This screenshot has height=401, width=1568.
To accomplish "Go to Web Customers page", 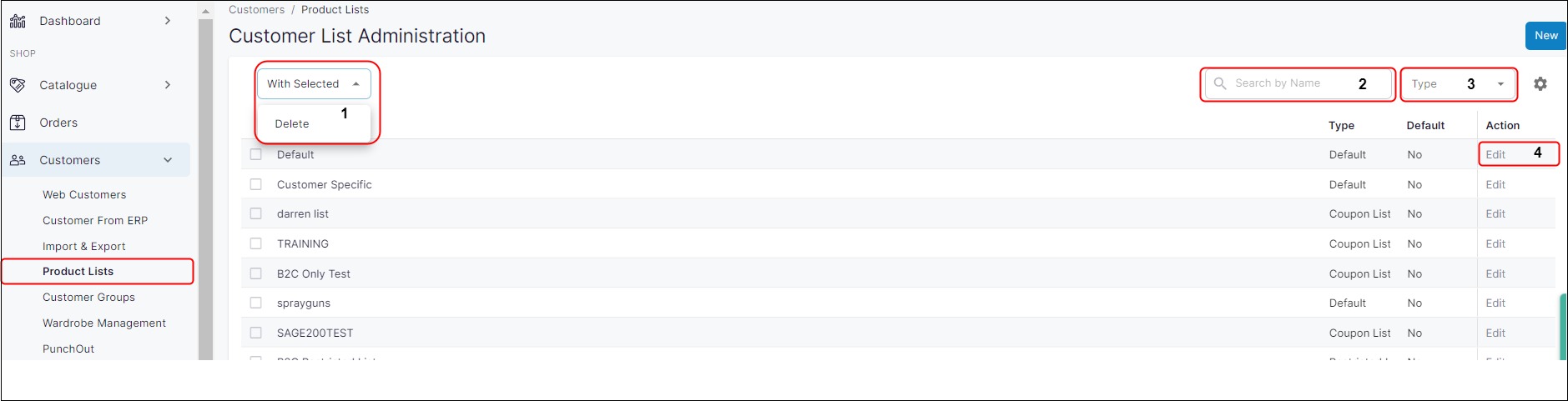I will tap(84, 194).
